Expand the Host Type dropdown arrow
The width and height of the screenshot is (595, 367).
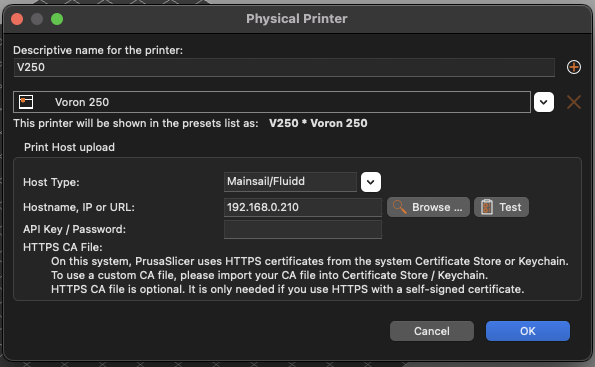[371, 182]
